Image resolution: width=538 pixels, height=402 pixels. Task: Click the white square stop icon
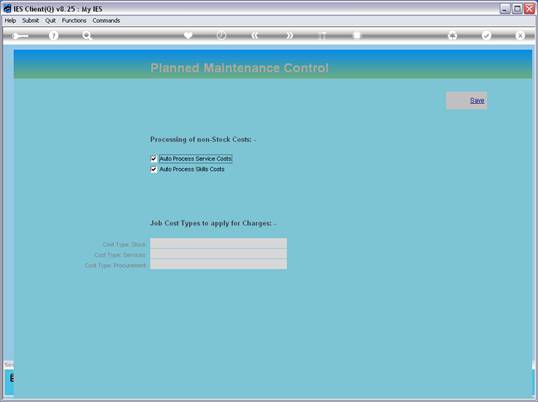[357, 35]
